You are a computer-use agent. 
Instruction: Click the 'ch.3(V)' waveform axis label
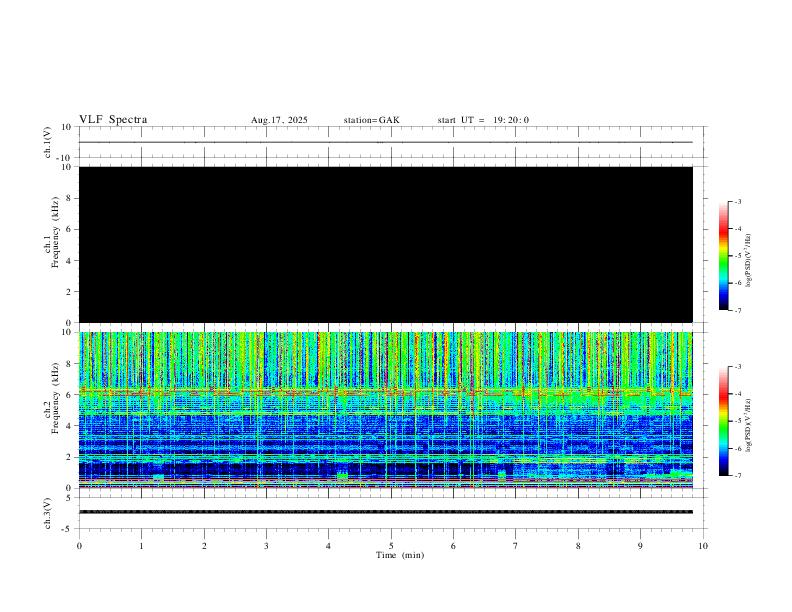(48, 513)
